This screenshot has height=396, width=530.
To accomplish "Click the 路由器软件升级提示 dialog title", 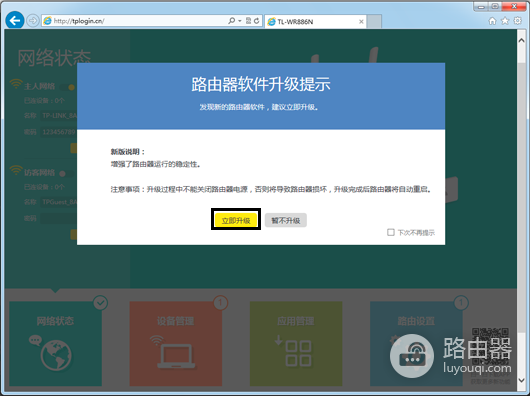I will (261, 84).
